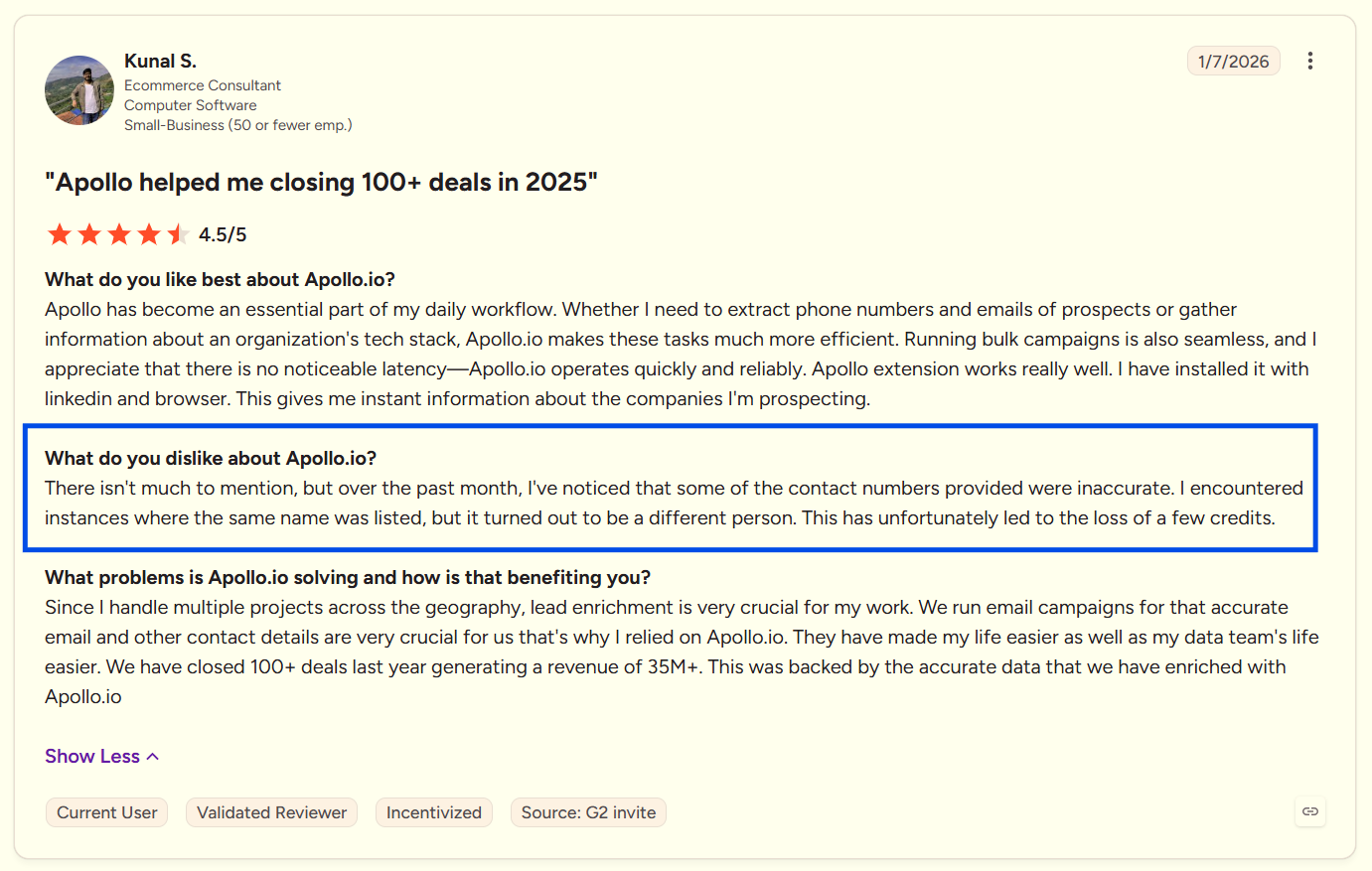
Task: Select the Validated Reviewer tag
Action: coord(271,812)
